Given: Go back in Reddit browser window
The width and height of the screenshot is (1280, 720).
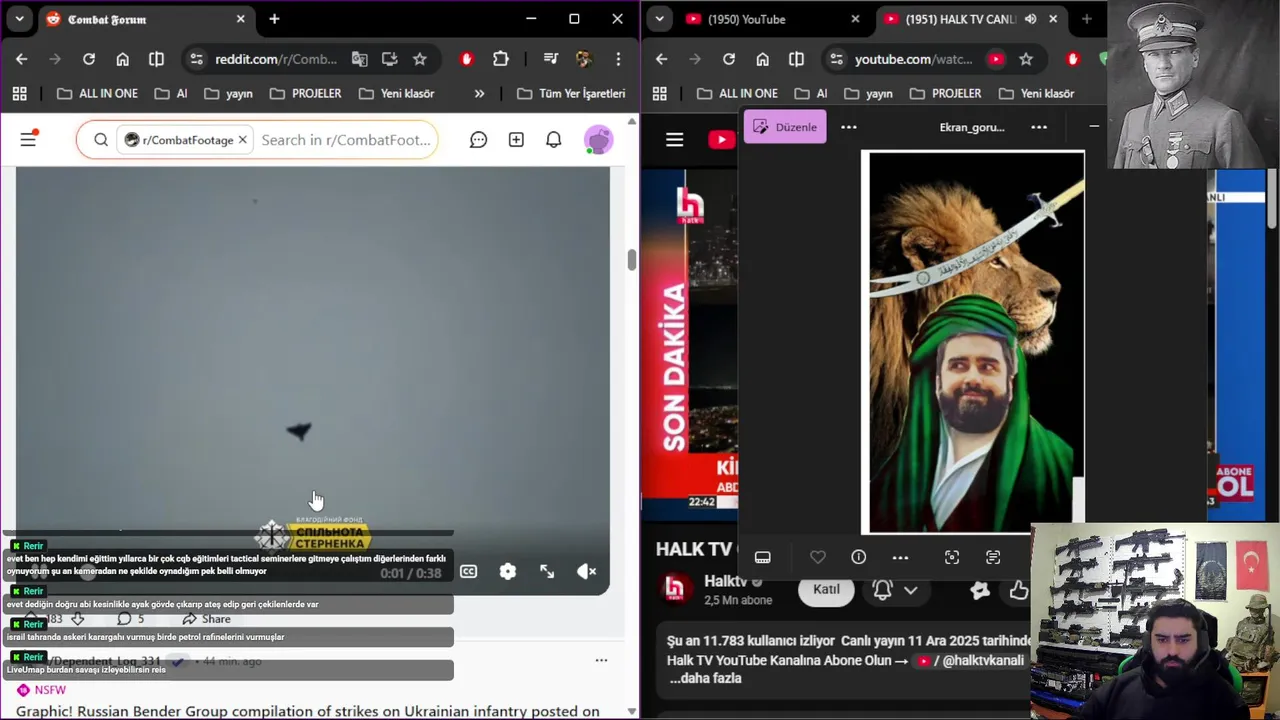Looking at the screenshot, I should click(x=22, y=59).
